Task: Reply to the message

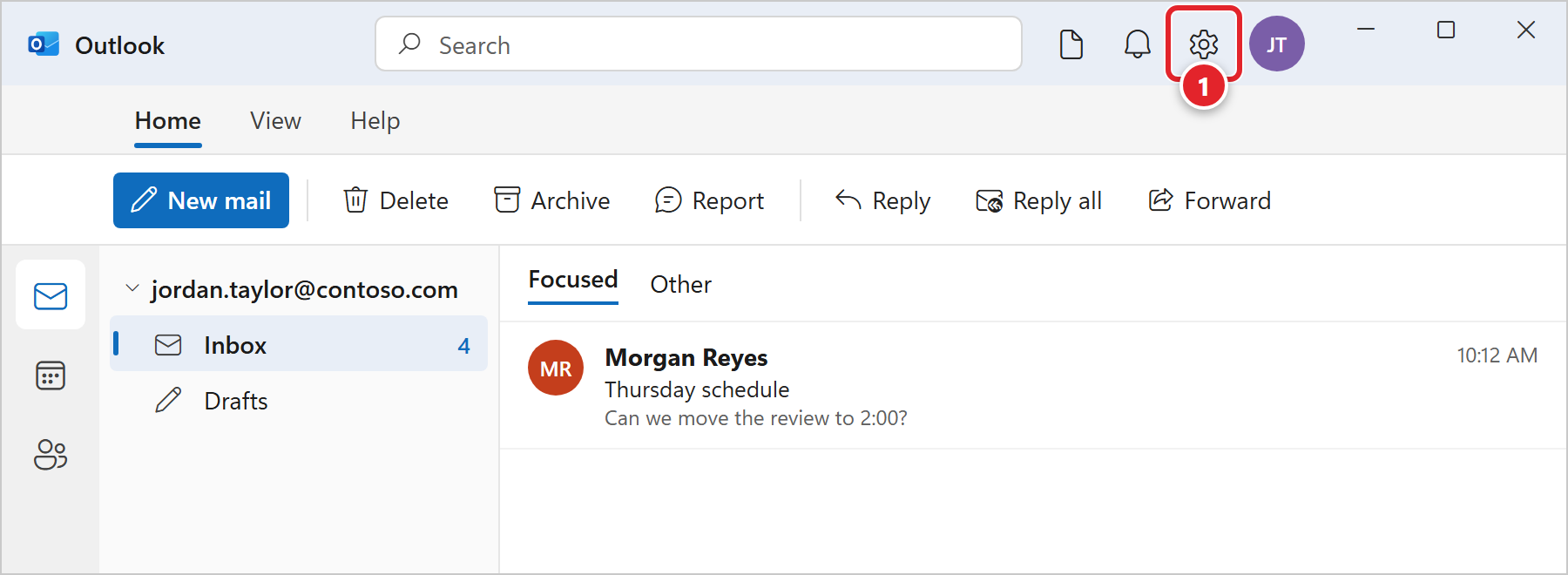Action: point(882,200)
